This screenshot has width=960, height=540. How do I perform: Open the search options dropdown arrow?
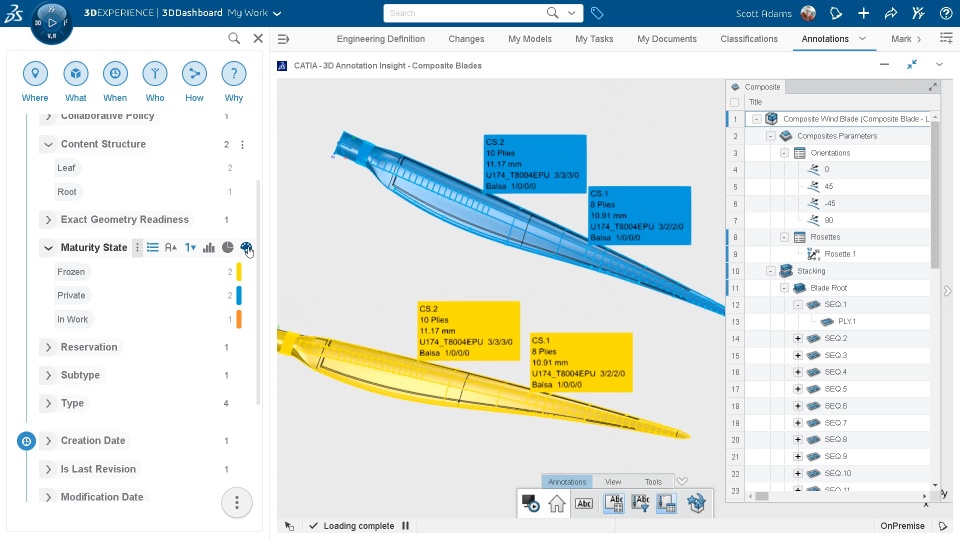(572, 13)
